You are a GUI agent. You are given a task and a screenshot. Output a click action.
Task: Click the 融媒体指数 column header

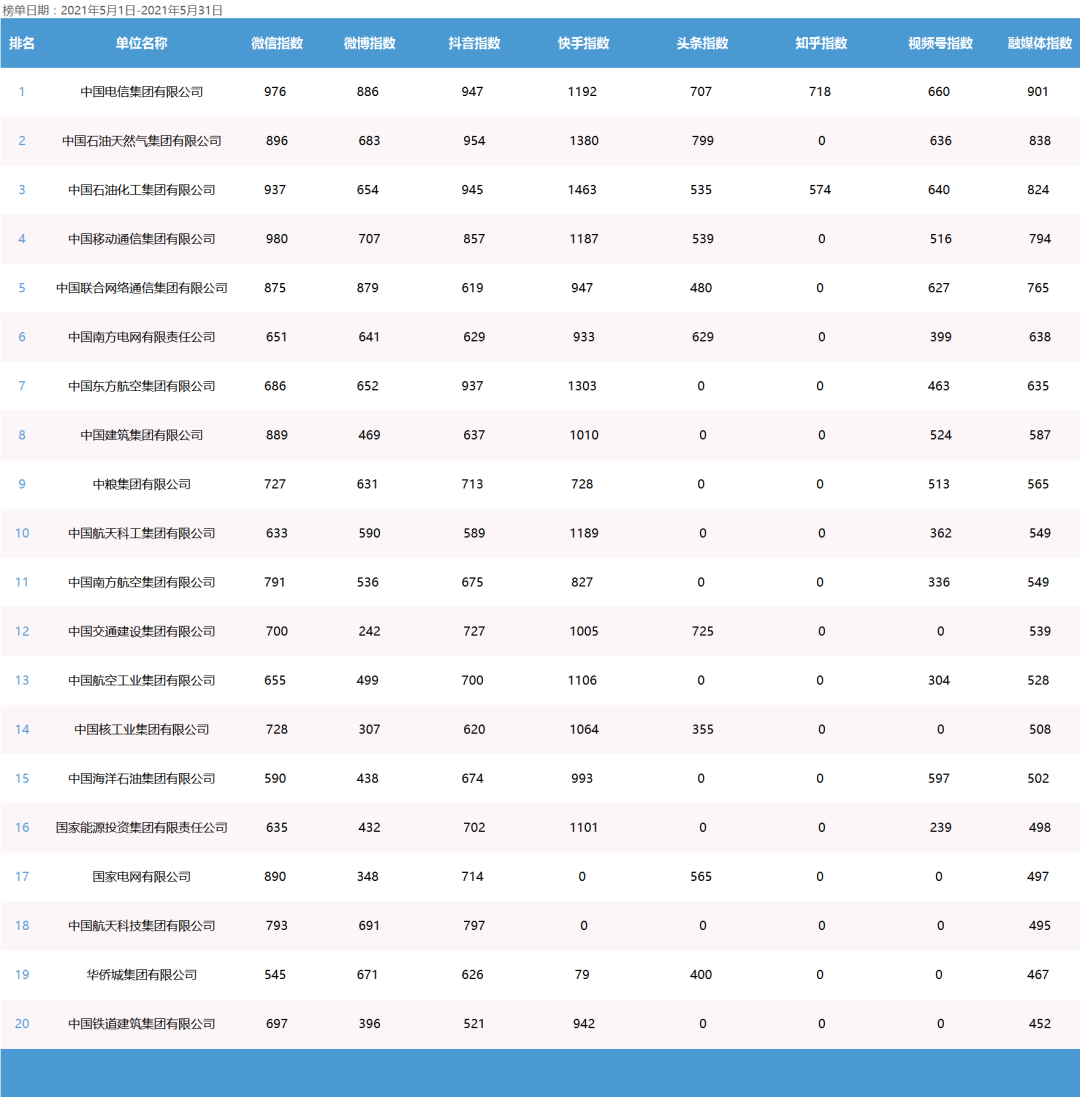(x=1039, y=43)
